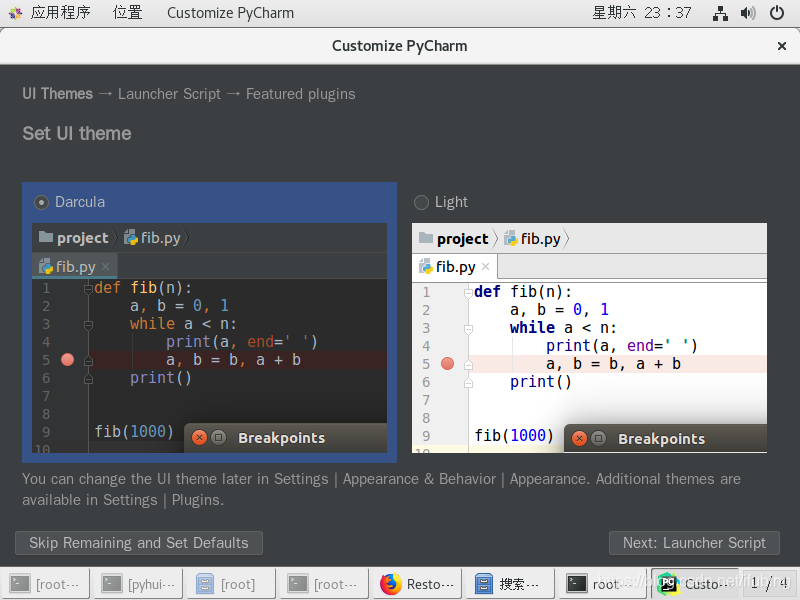Click Skip Remaining and Set Defaults
This screenshot has height=600, width=800.
139,543
